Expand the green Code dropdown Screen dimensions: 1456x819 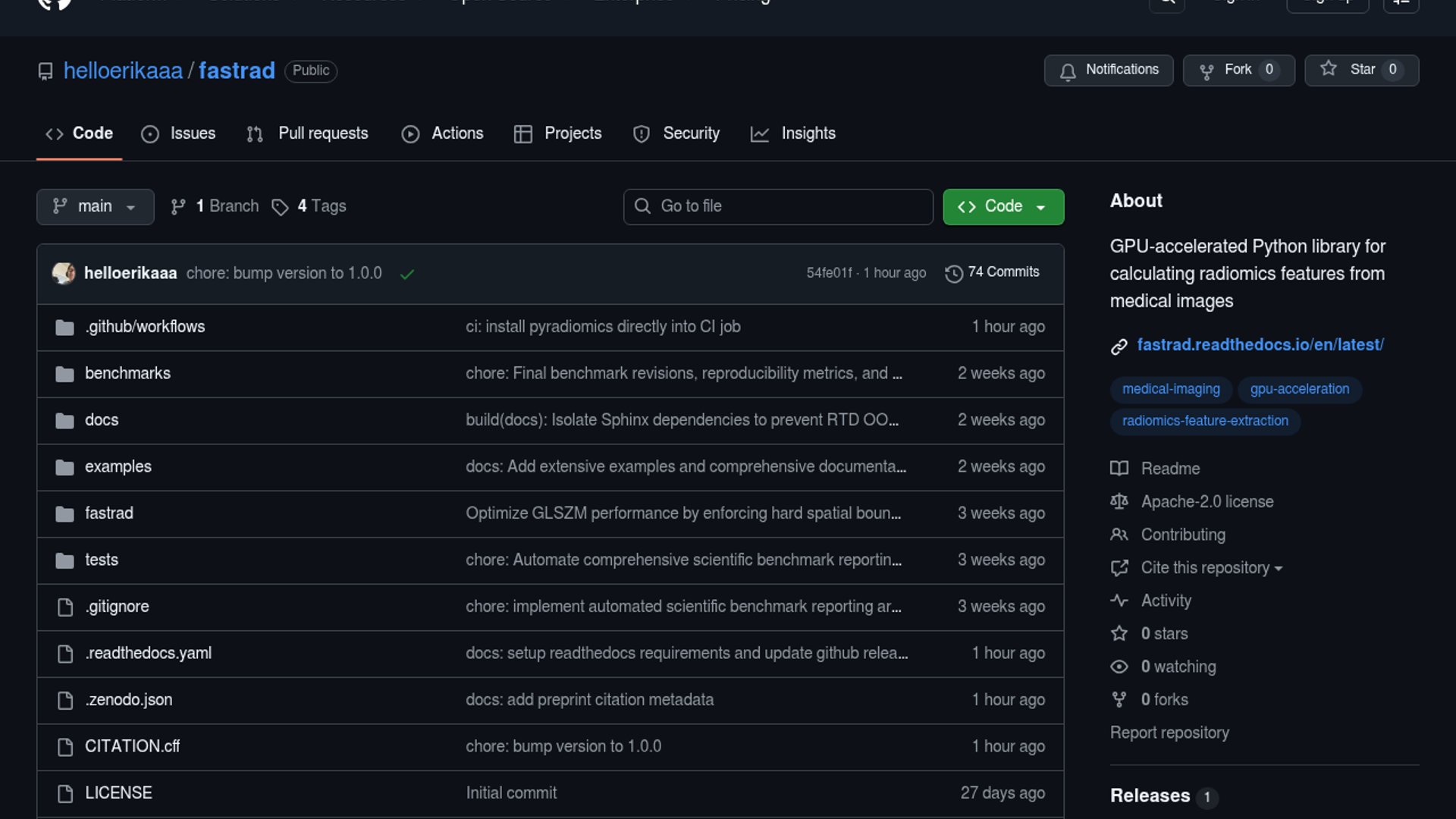point(1003,206)
